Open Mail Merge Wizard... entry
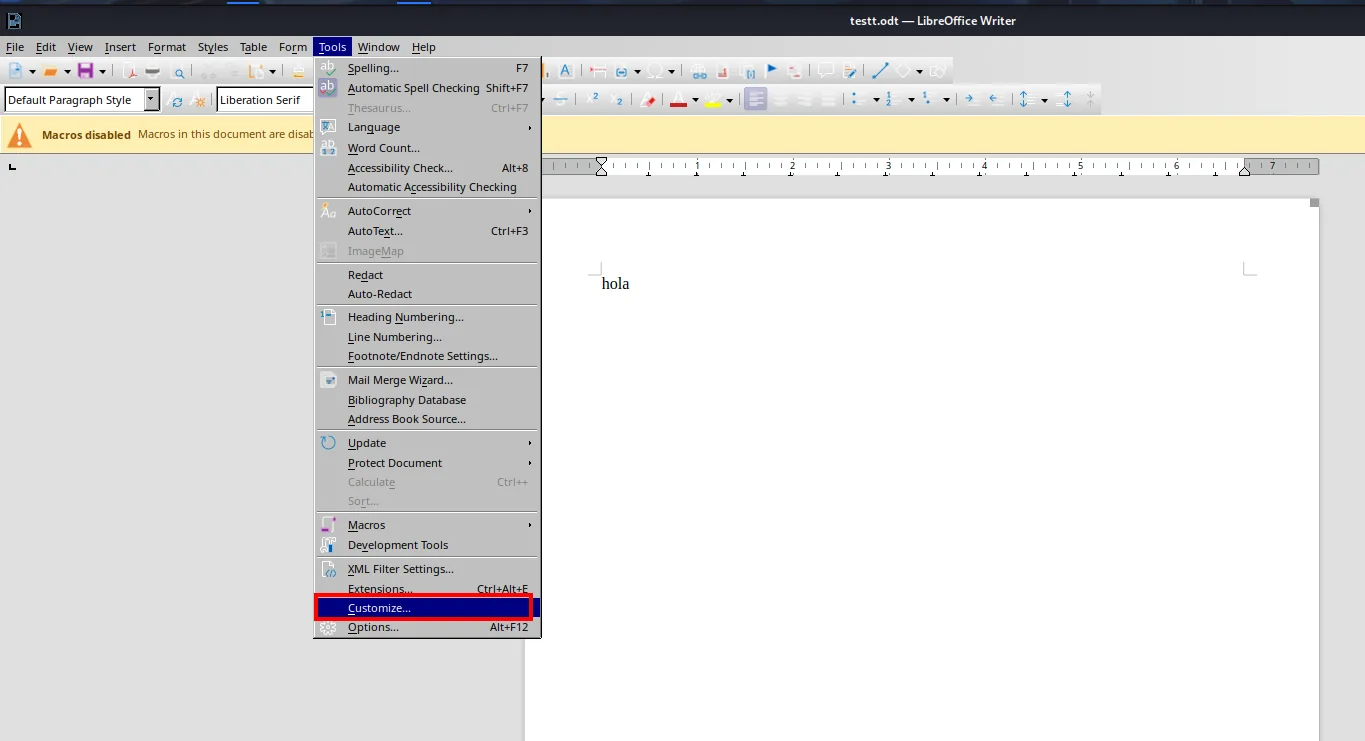Viewport: 1365px width, 741px height. pyautogui.click(x=428, y=380)
